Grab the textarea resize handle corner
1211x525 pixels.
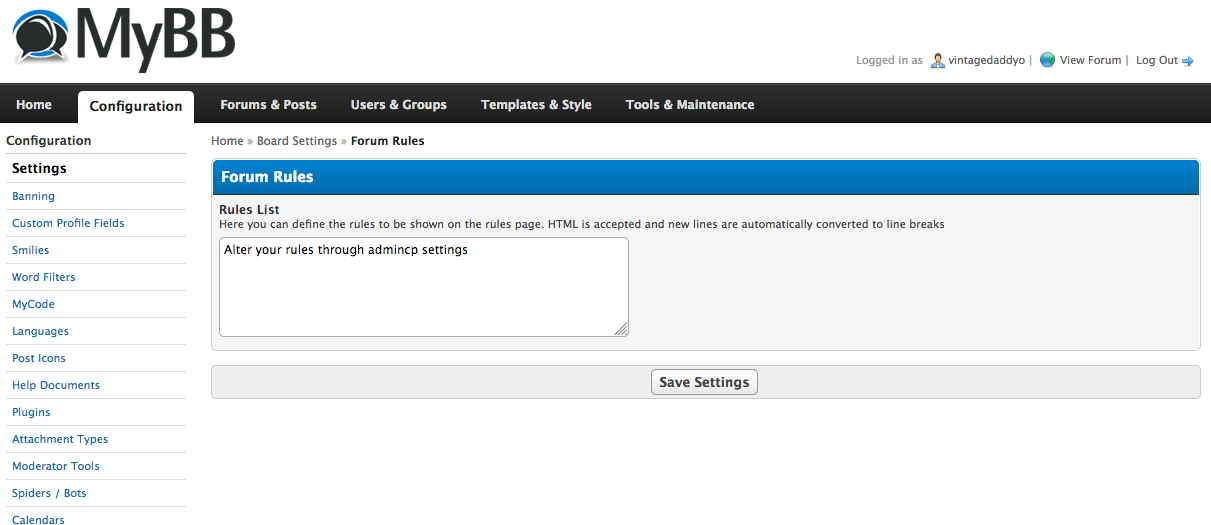[x=622, y=329]
